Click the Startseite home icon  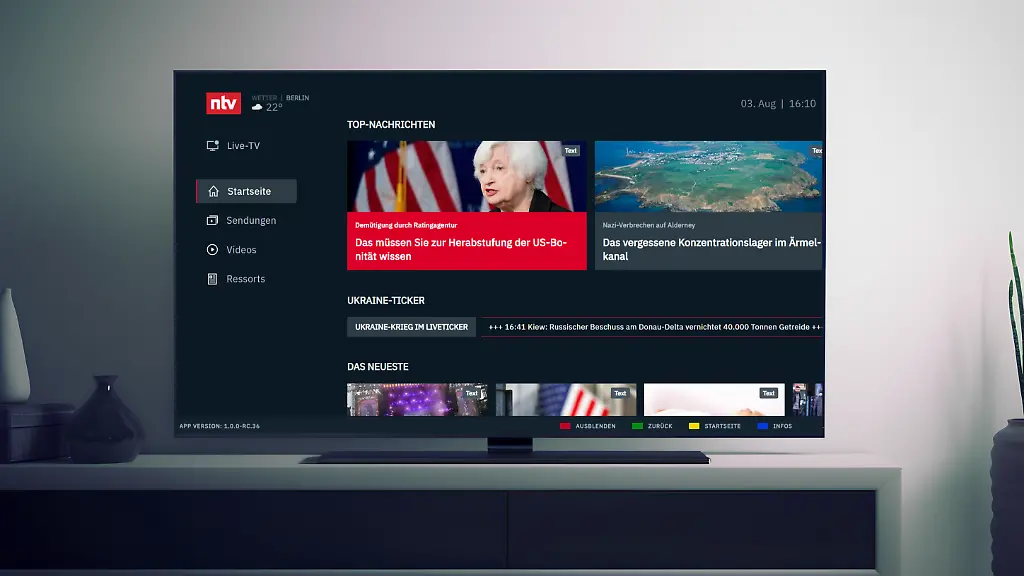(213, 192)
